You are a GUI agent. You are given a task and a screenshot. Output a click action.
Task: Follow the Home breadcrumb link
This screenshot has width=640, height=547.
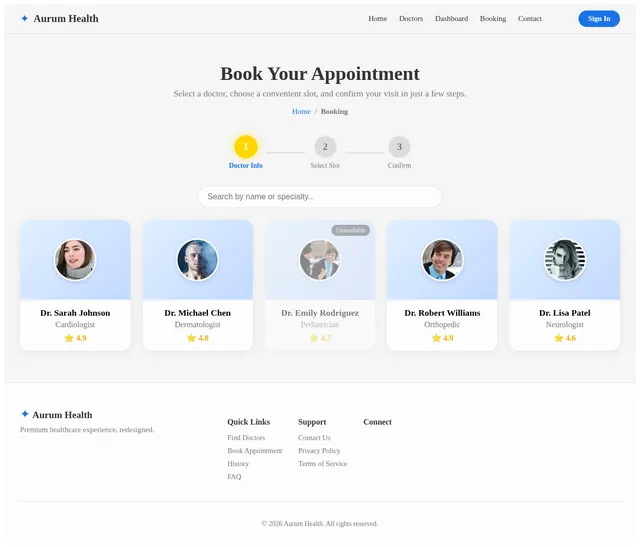301,111
